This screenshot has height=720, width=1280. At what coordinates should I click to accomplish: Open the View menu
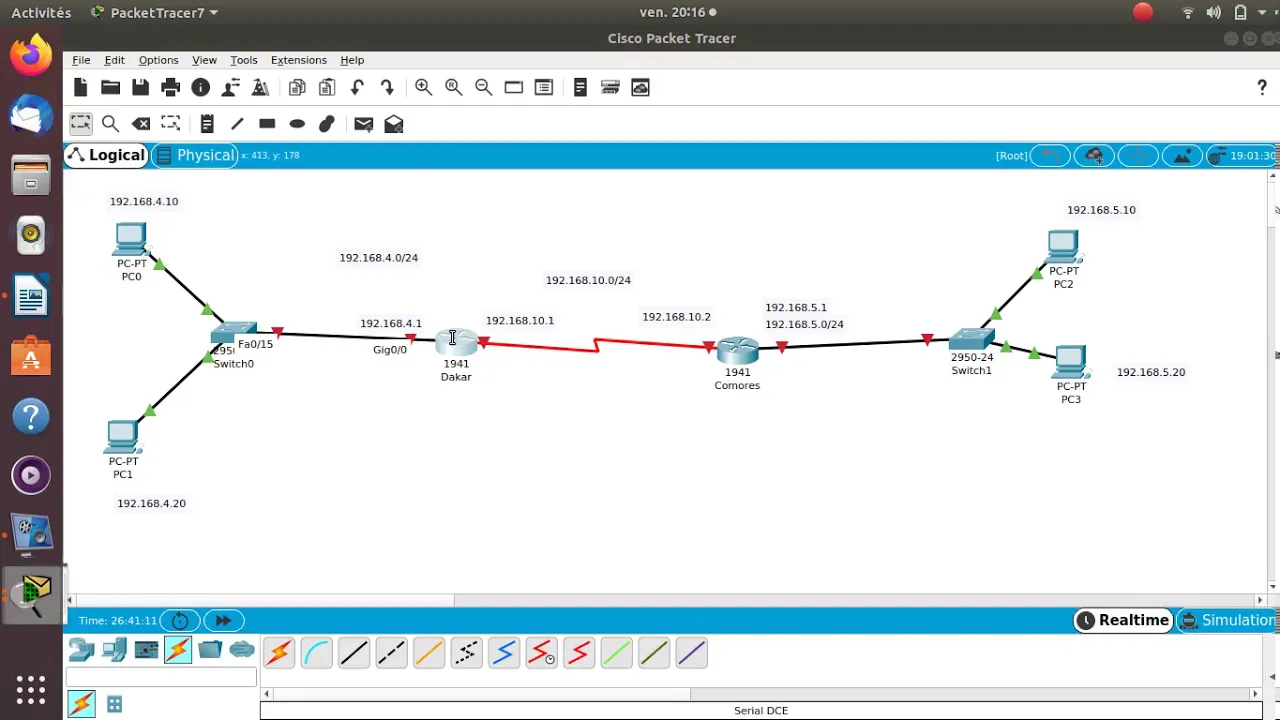pyautogui.click(x=204, y=60)
